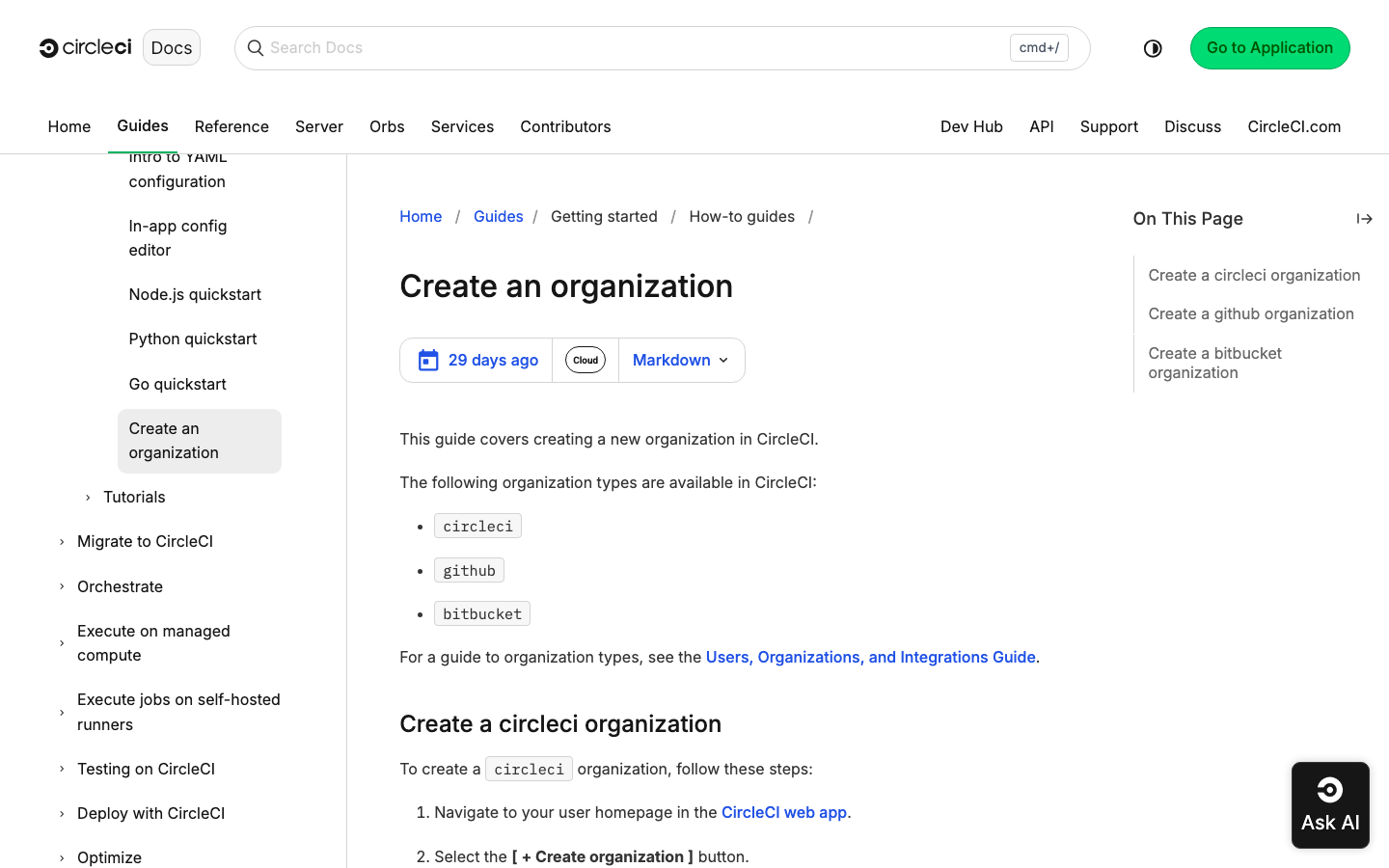Image resolution: width=1389 pixels, height=868 pixels.
Task: Click Home in the breadcrumb
Action: [421, 217]
